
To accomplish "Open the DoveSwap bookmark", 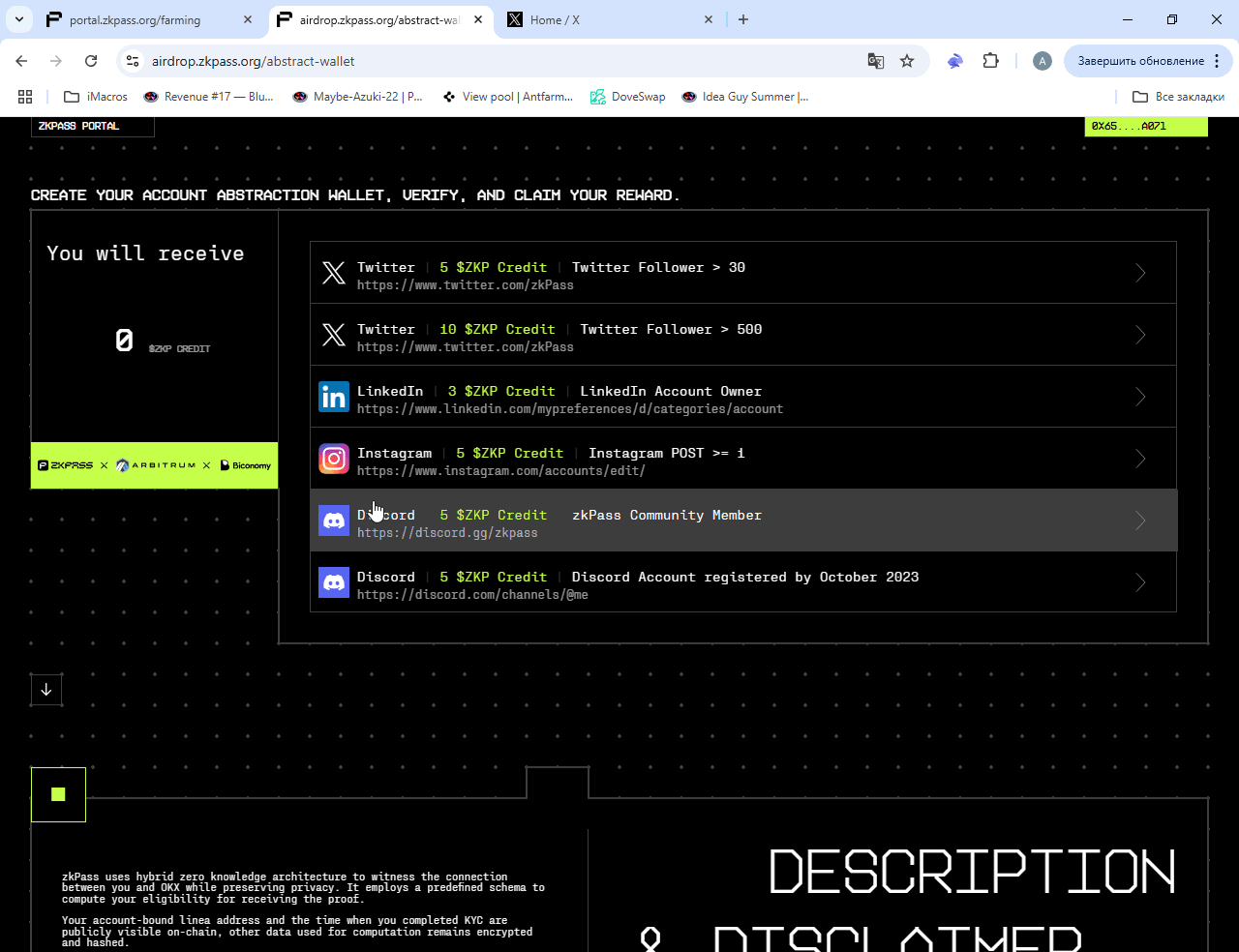I will [628, 97].
